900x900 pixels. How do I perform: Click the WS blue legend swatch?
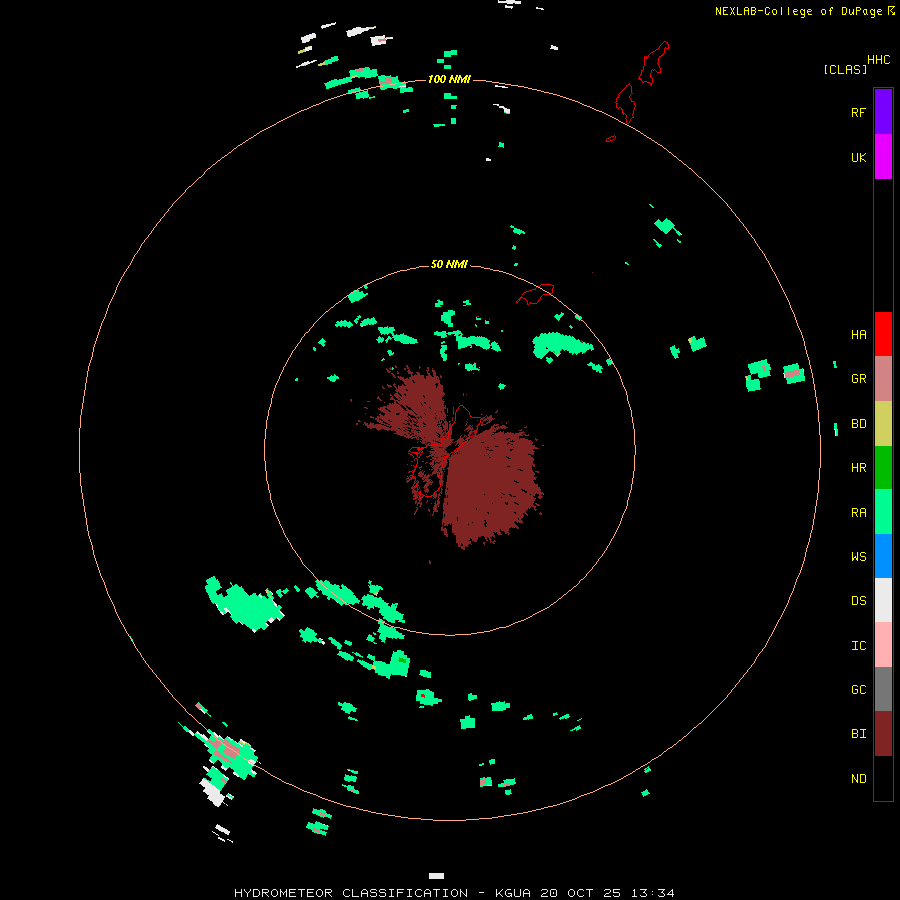click(x=883, y=556)
